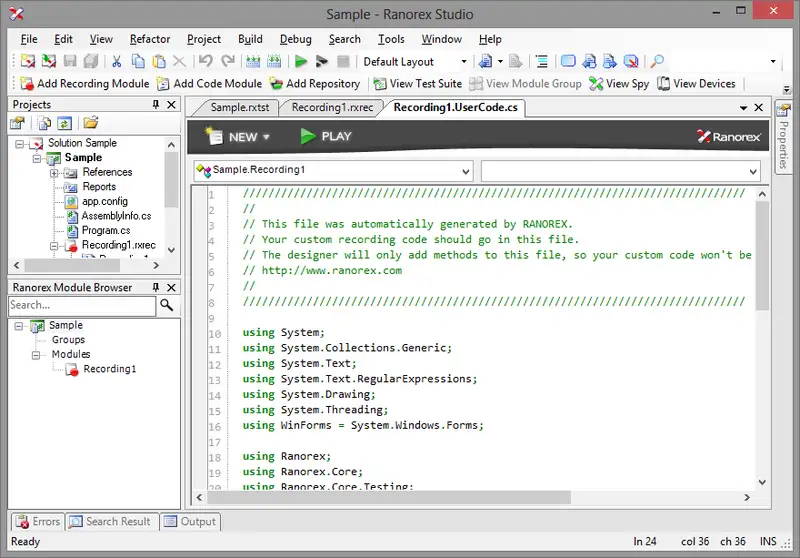Click the Properties icon in Projects panel

point(17,123)
